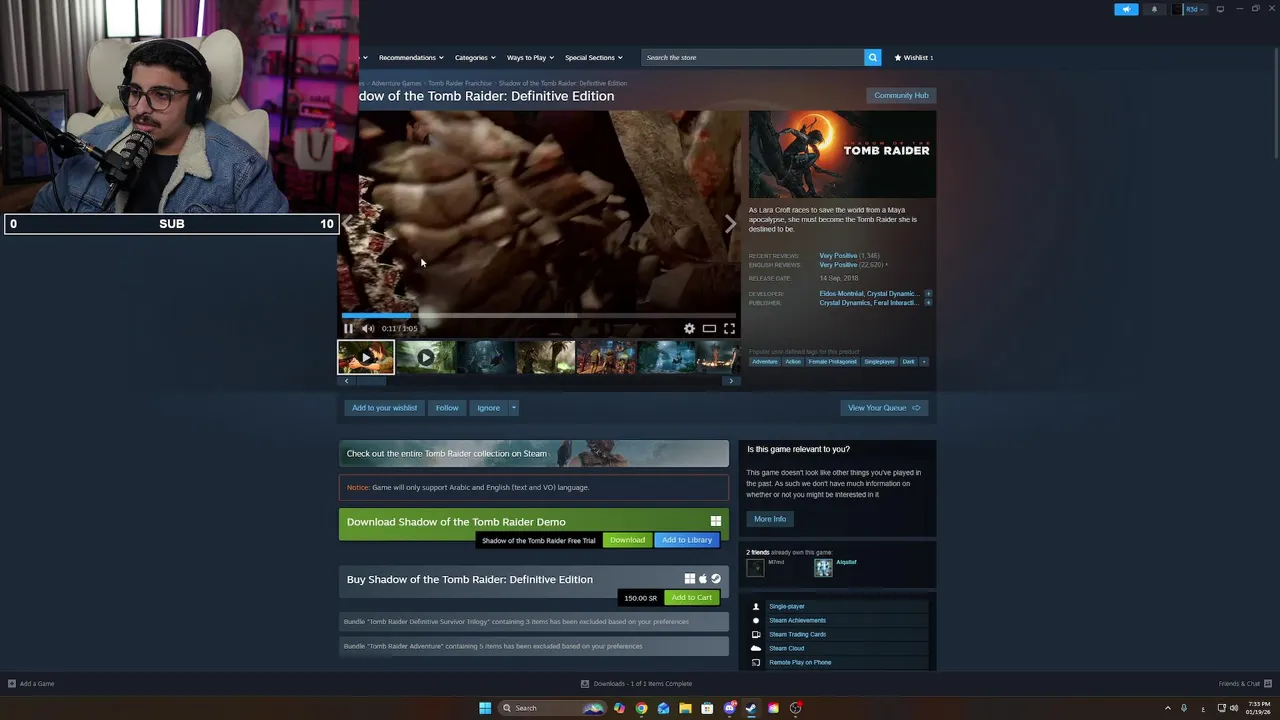Seek on the trailer progress bar
The image size is (1280, 720).
coord(538,315)
